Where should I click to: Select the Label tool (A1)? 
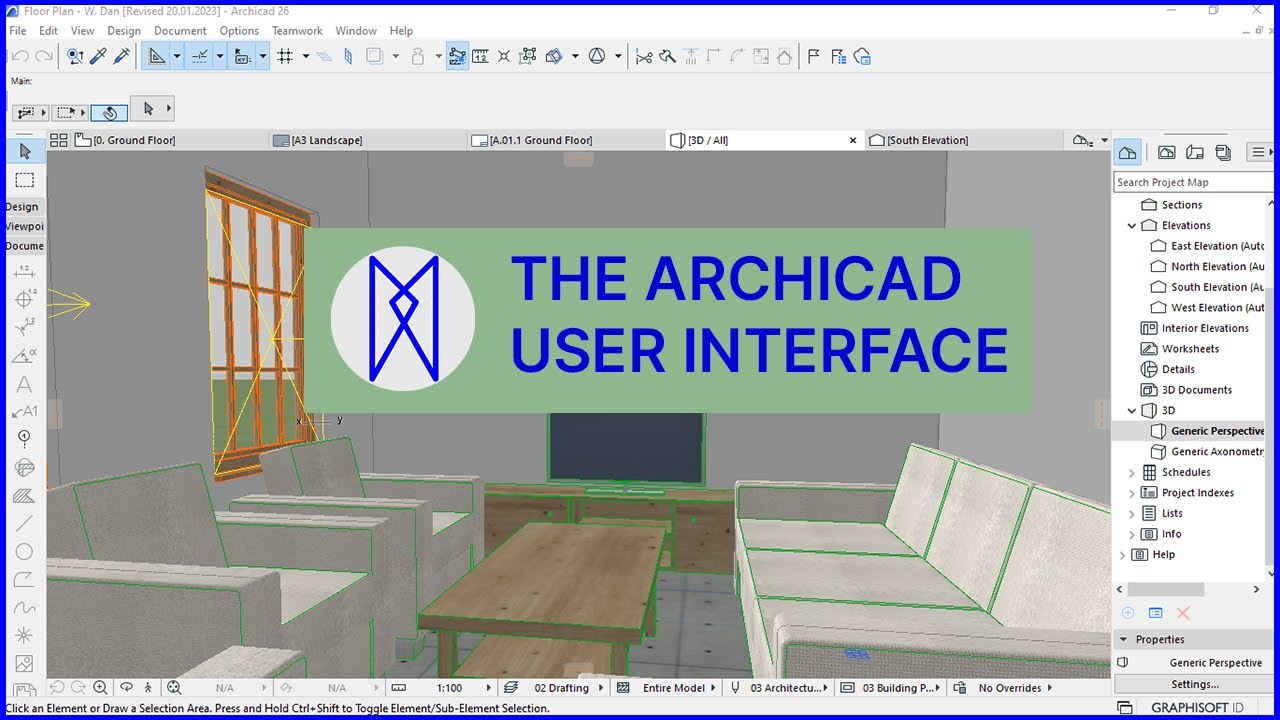point(24,411)
